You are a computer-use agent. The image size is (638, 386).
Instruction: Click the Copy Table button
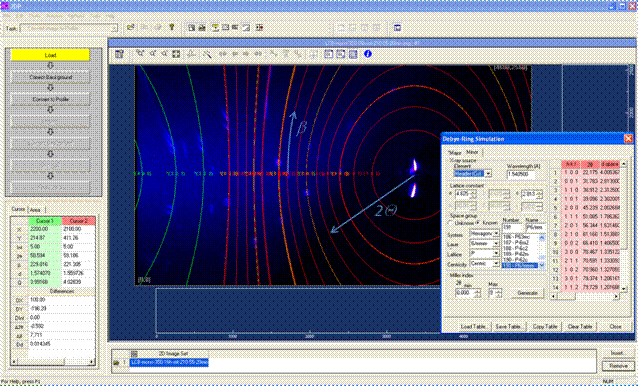pyautogui.click(x=545, y=326)
